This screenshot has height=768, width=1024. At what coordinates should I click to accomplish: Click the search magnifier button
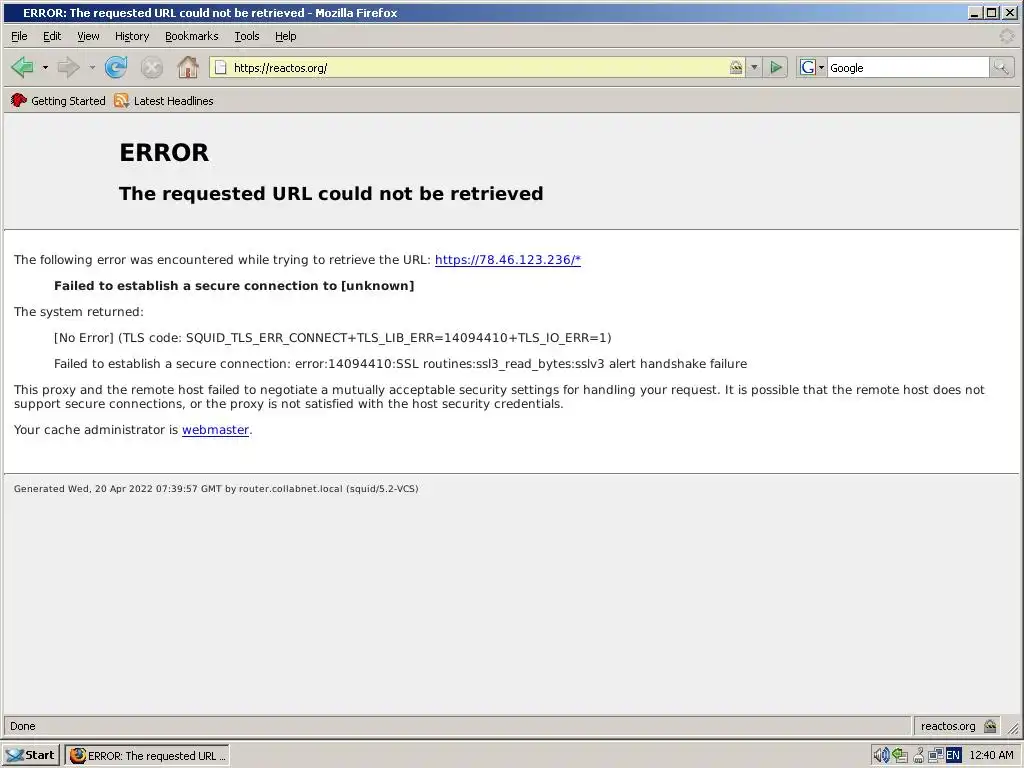click(1001, 67)
